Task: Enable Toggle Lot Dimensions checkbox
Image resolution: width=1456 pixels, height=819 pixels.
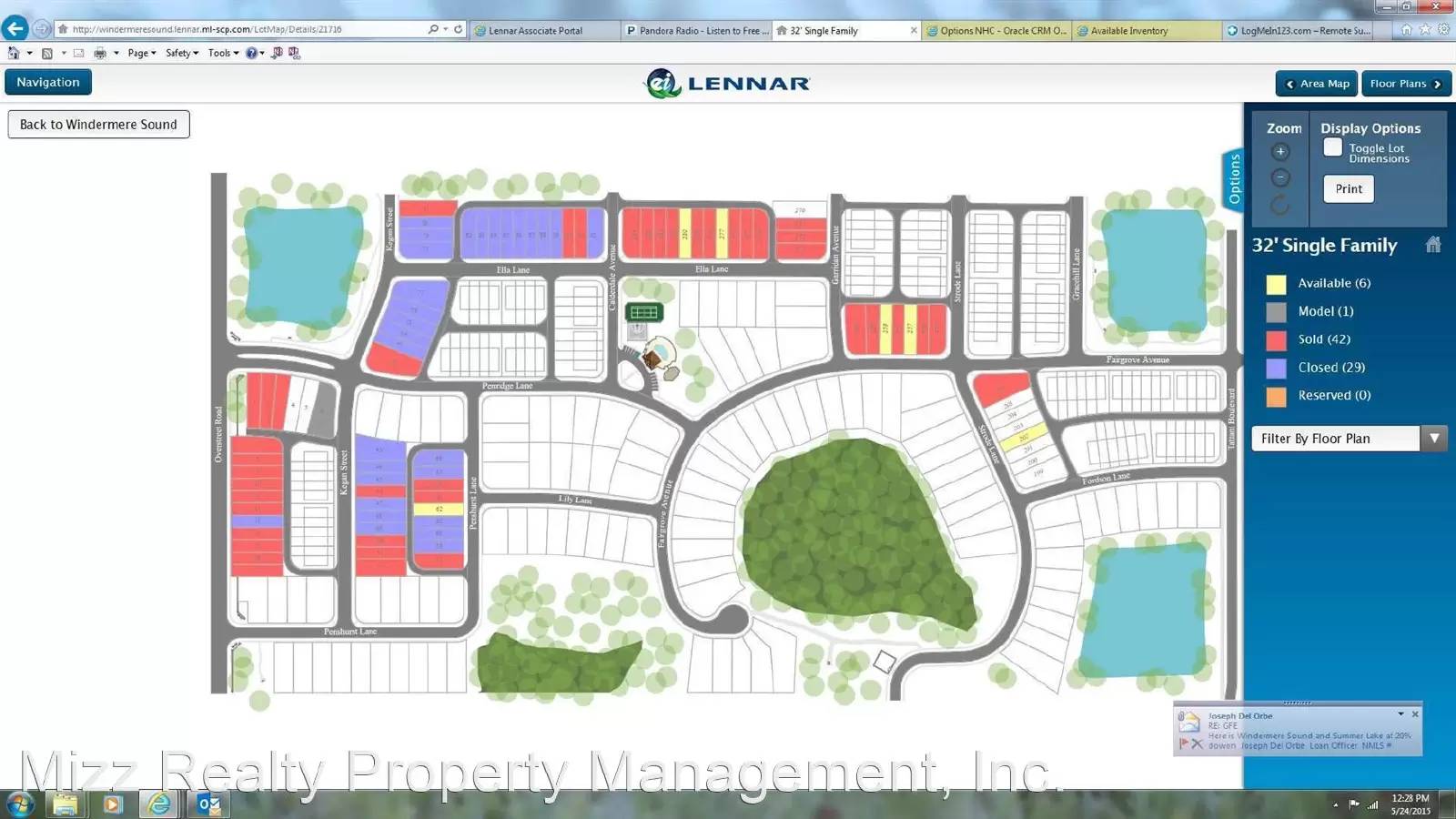Action: [x=1332, y=147]
